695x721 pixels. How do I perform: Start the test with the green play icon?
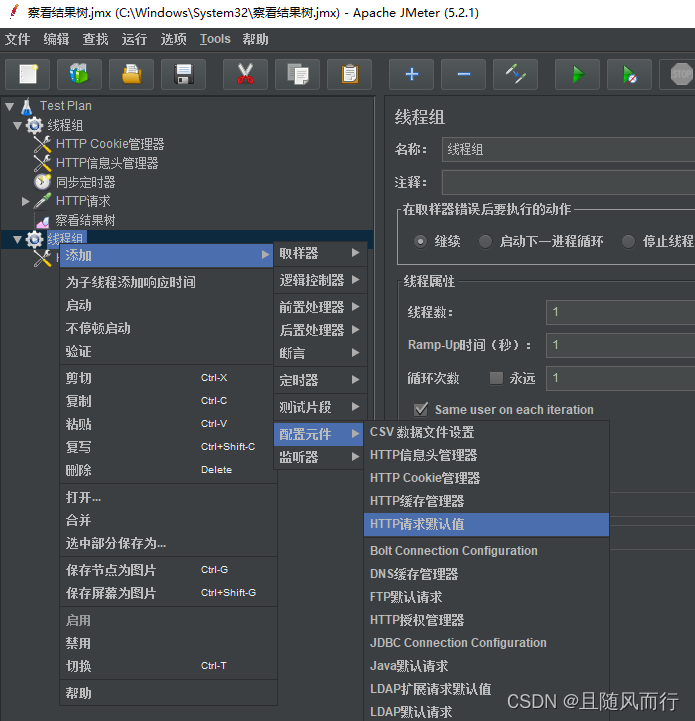(578, 74)
